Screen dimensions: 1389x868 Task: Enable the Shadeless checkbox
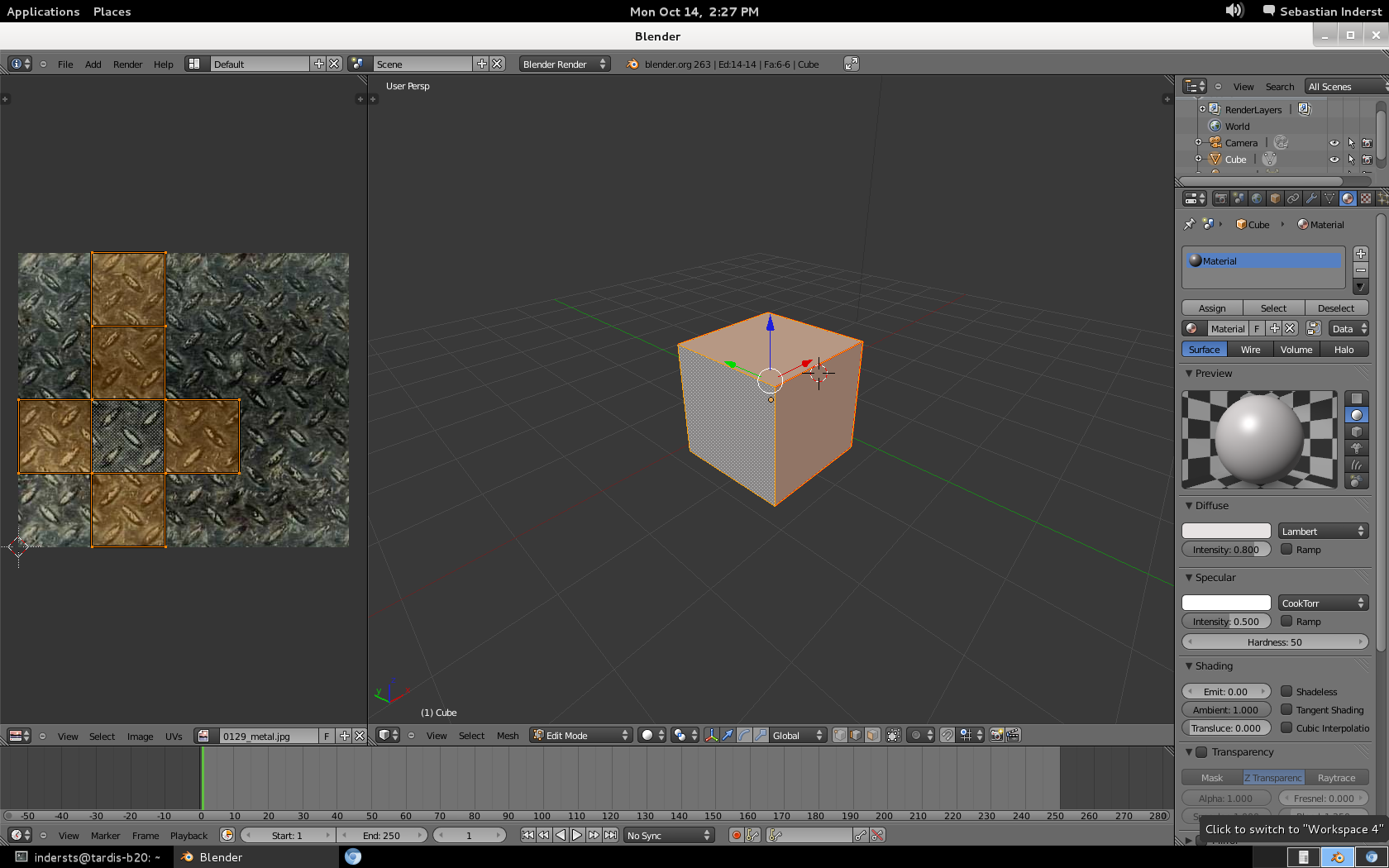click(x=1286, y=691)
